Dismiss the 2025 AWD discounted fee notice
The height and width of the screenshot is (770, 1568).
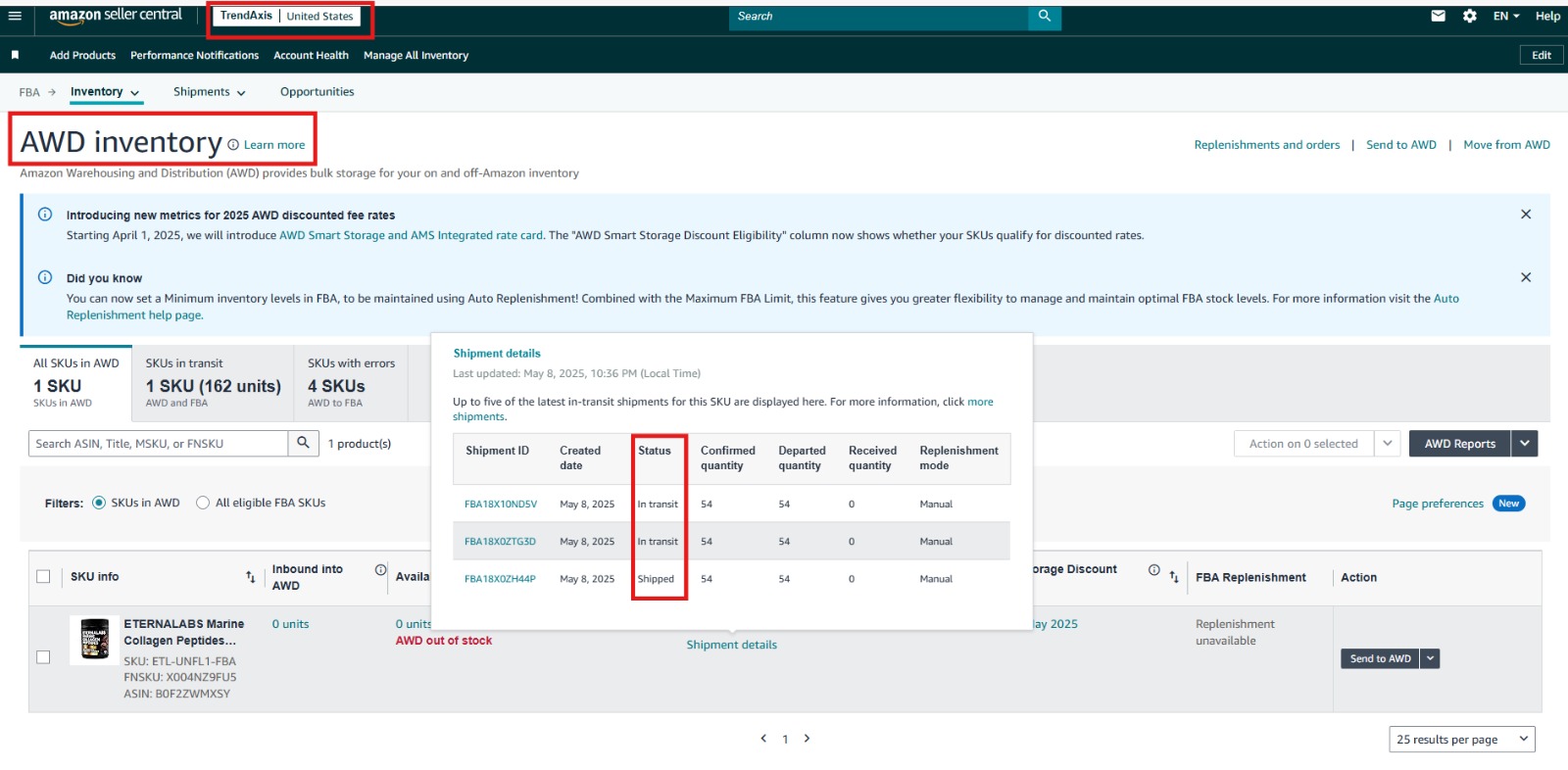[x=1526, y=215]
